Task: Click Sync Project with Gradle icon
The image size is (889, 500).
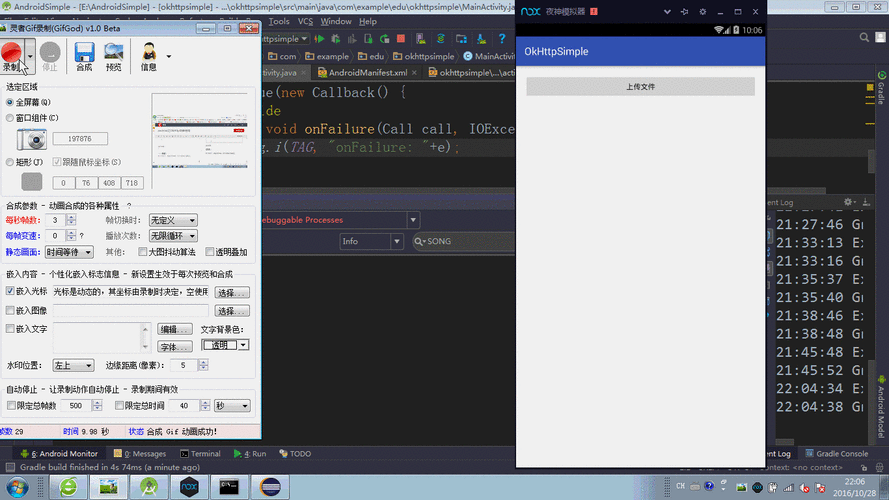Action: tap(441, 39)
